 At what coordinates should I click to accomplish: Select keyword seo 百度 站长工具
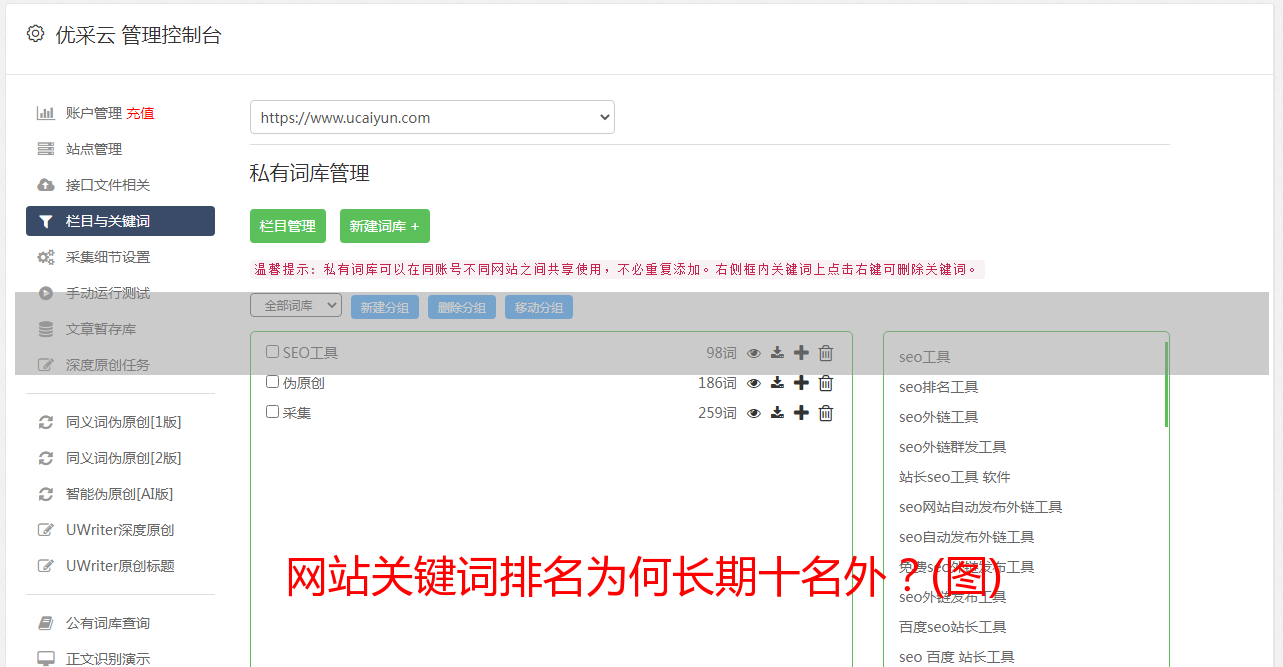point(956,657)
